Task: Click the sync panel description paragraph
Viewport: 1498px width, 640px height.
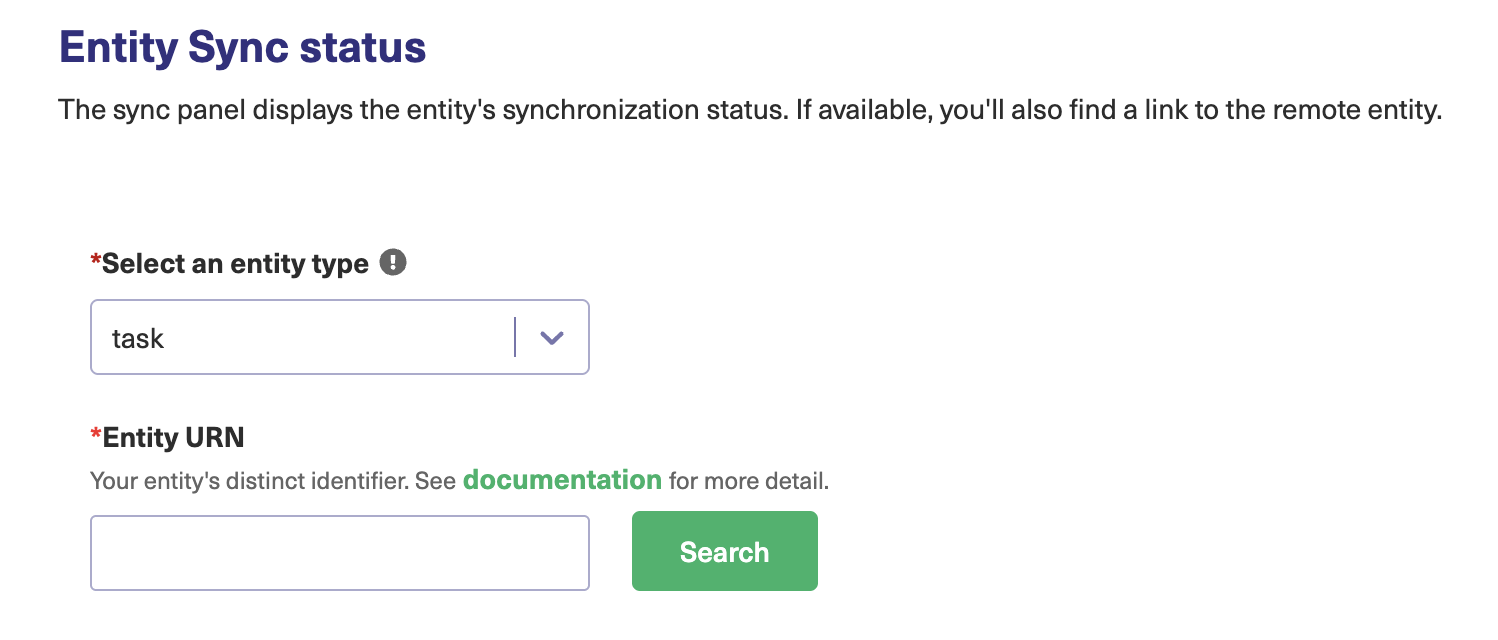Action: pyautogui.click(x=750, y=109)
